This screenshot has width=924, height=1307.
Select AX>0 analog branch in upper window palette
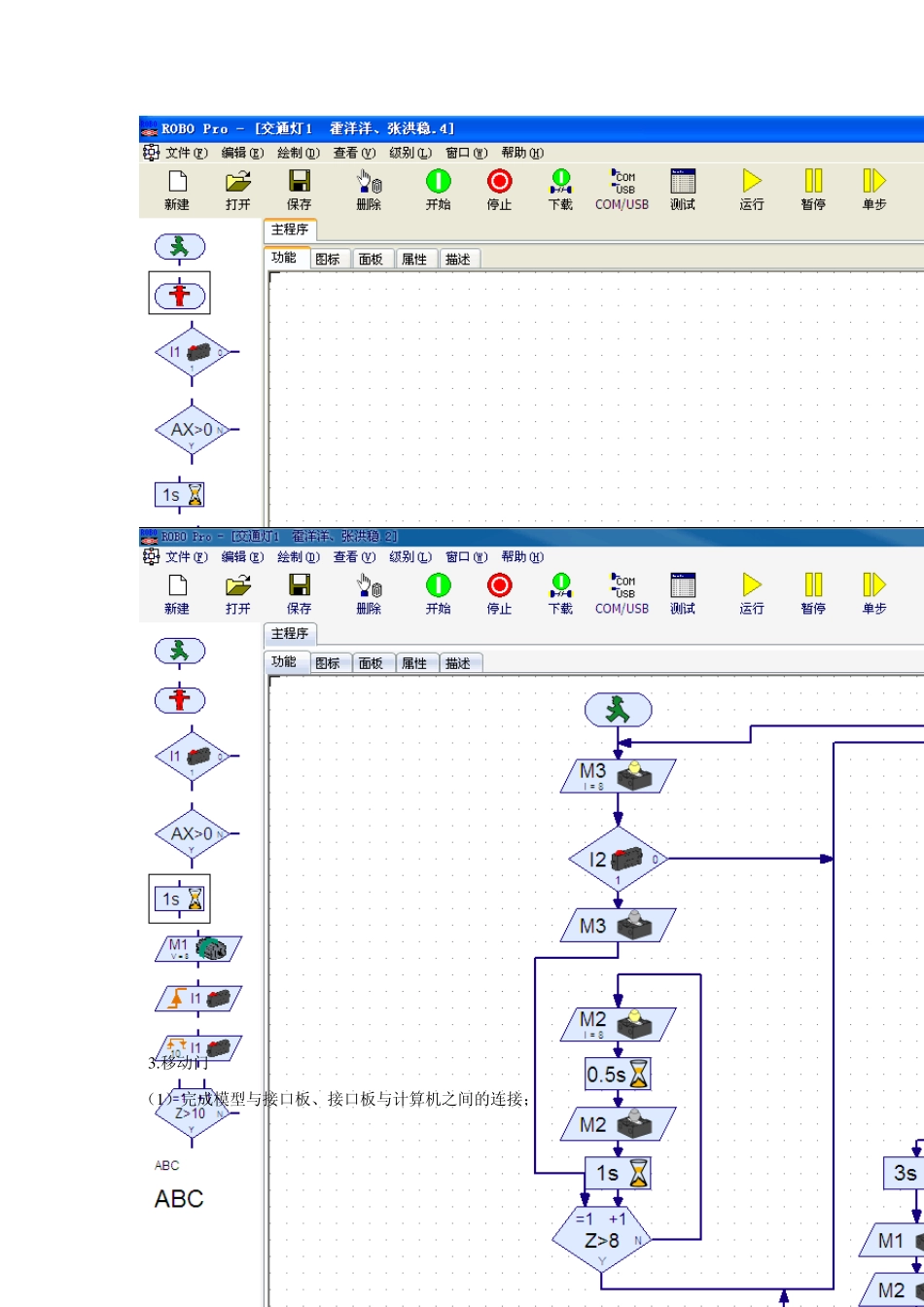[192, 430]
